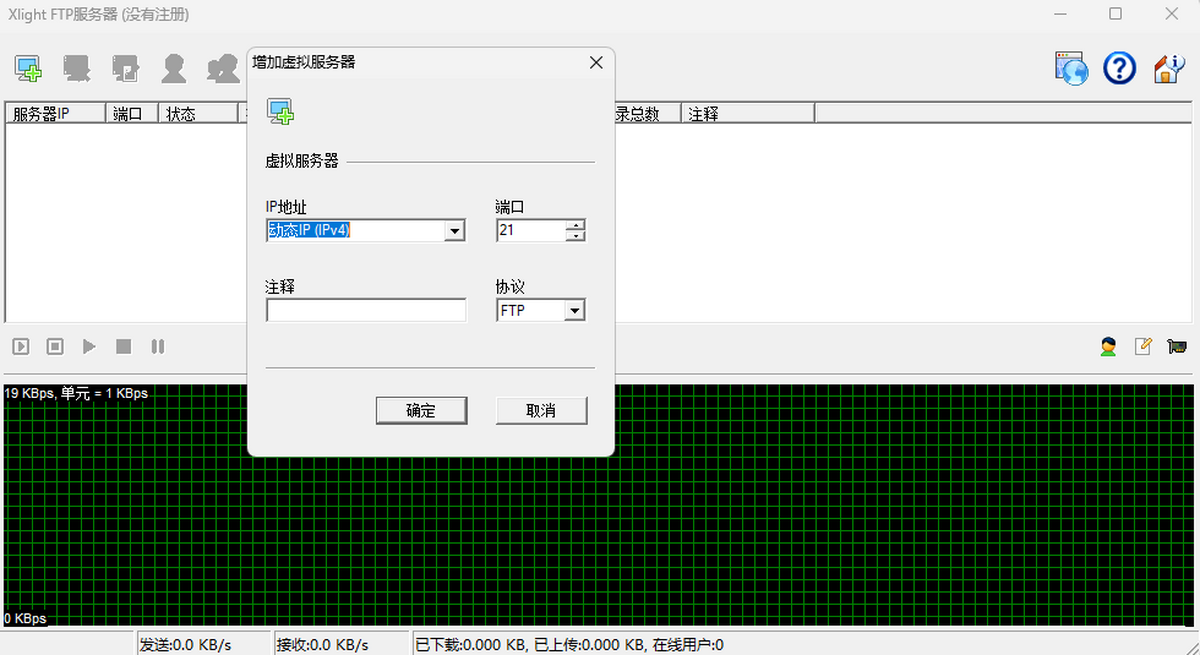Click the network card icon above graph
The image size is (1200, 655).
1177,347
